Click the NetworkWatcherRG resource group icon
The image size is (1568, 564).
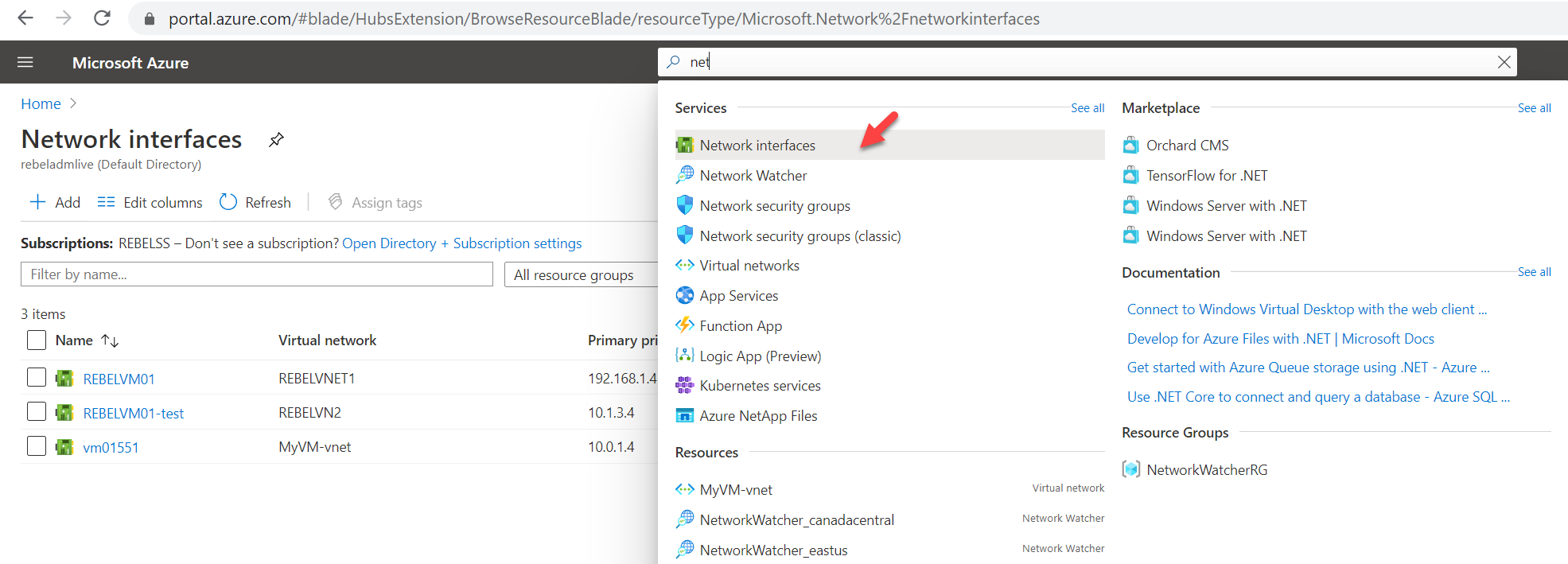[x=1130, y=469]
